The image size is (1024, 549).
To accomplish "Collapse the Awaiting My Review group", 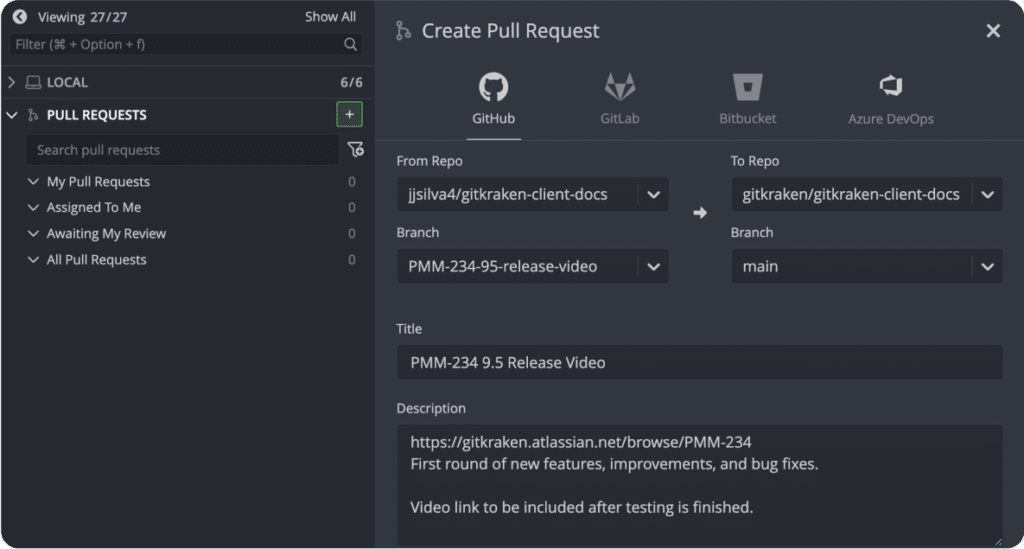I will pos(33,234).
